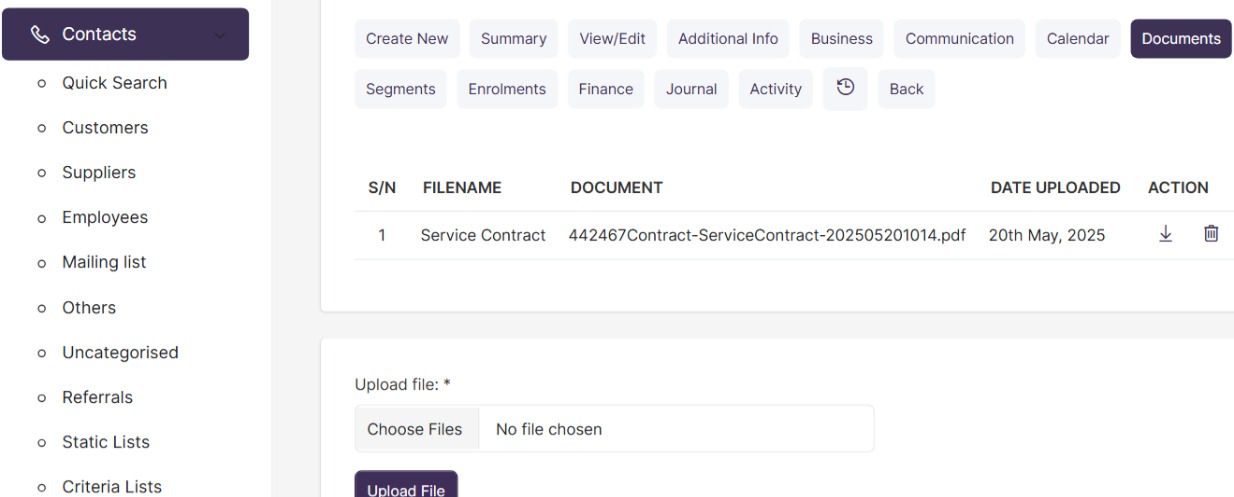Collapse the Contacts menu chevron
Viewport: 1234px width, 497px height.
click(220, 36)
